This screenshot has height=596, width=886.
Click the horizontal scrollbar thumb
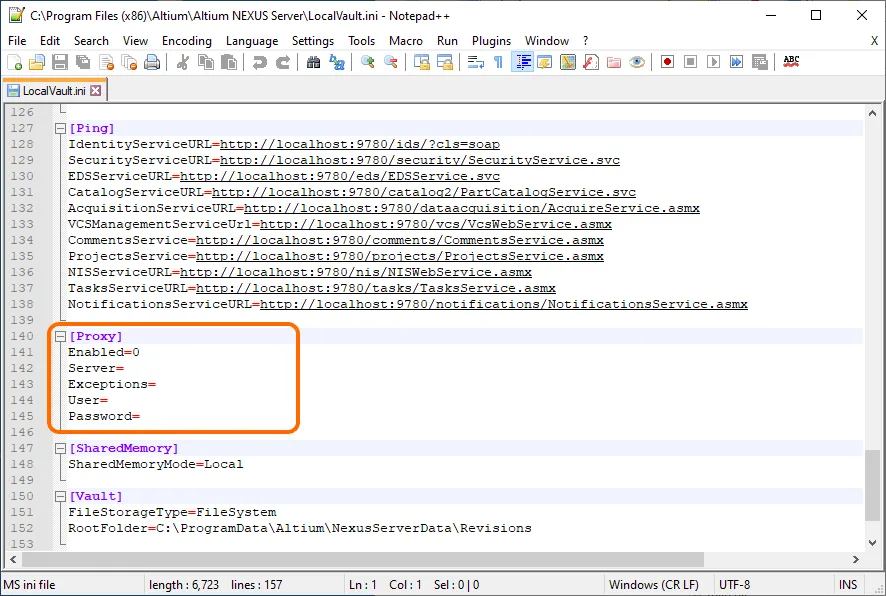point(363,559)
